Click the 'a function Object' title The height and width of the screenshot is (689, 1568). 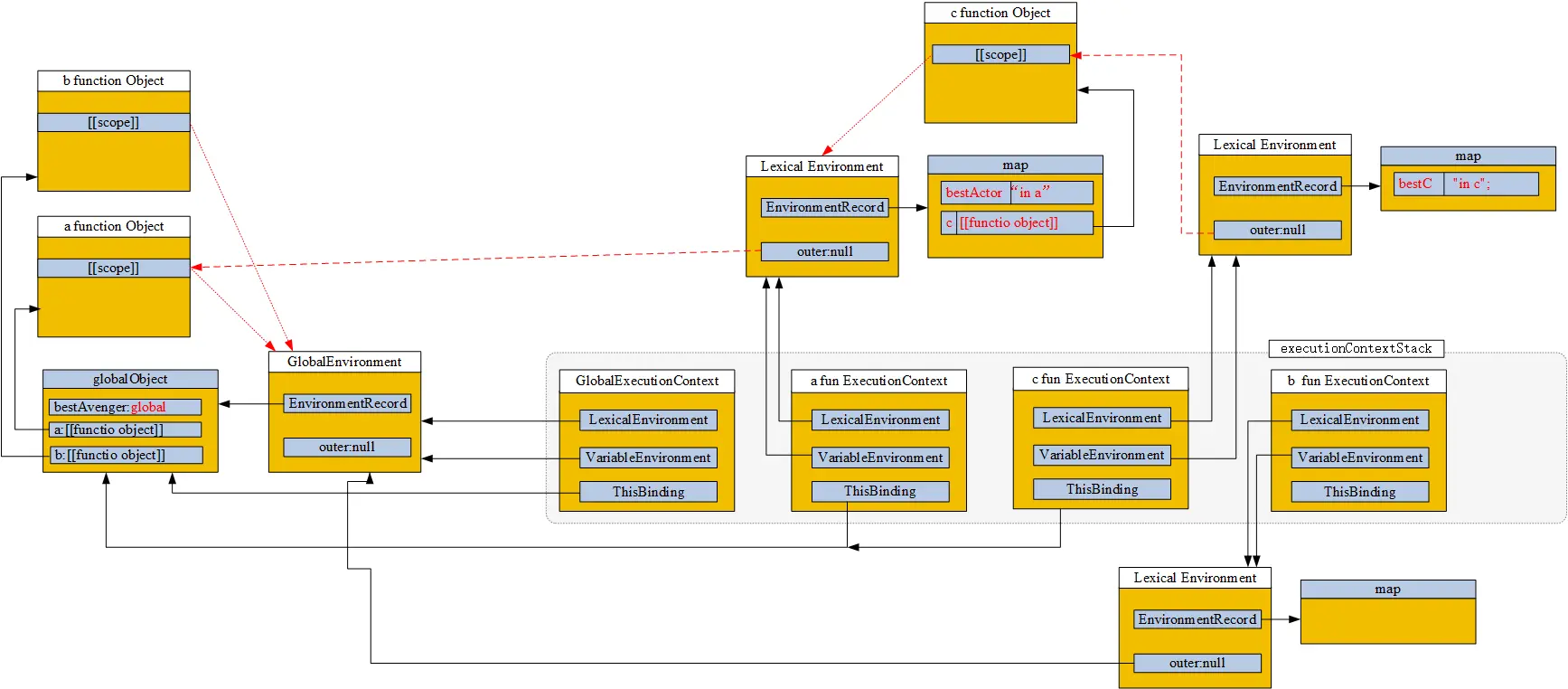(114, 226)
